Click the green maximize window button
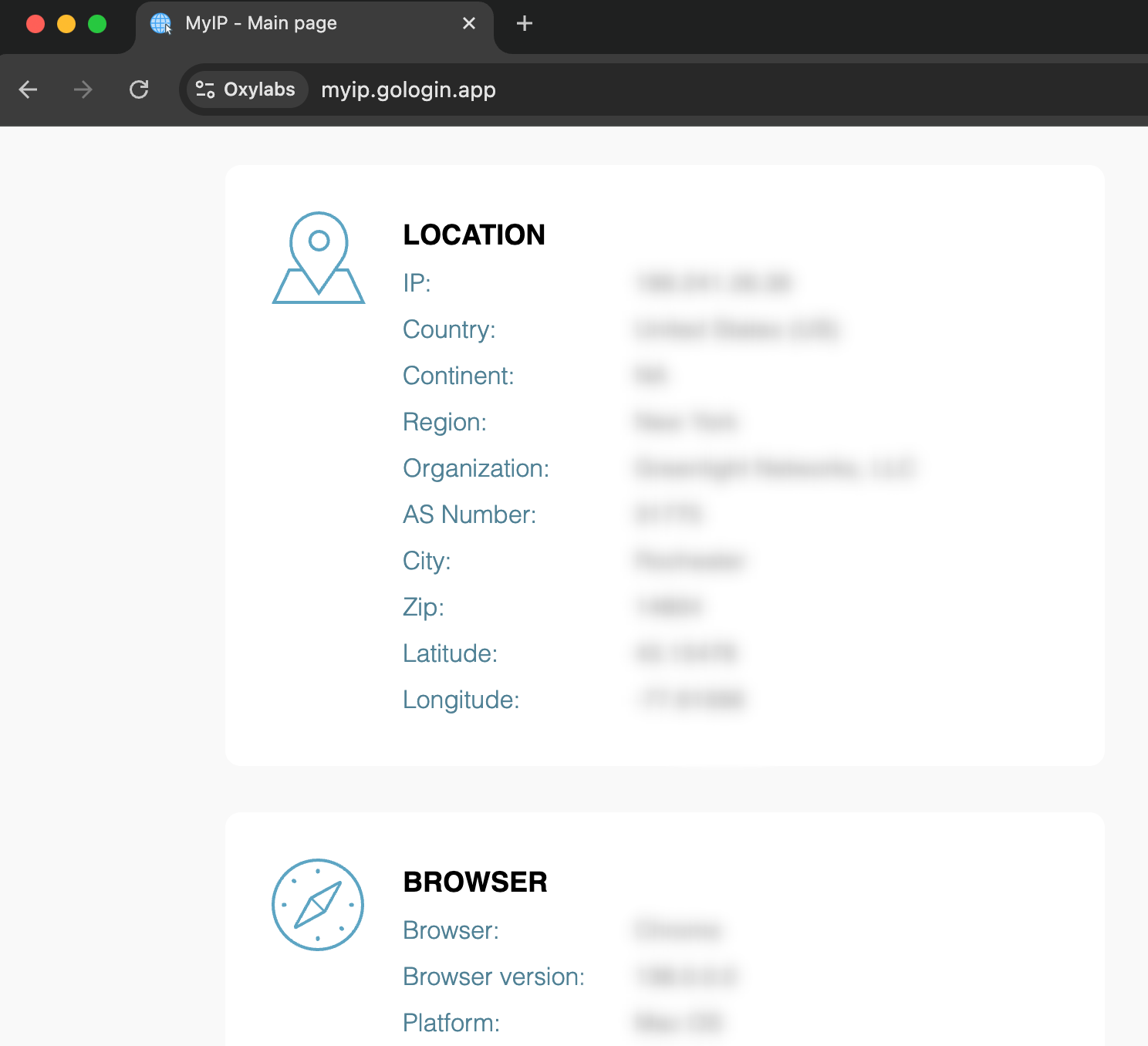Screen dimensions: 1148x1046 (97, 24)
